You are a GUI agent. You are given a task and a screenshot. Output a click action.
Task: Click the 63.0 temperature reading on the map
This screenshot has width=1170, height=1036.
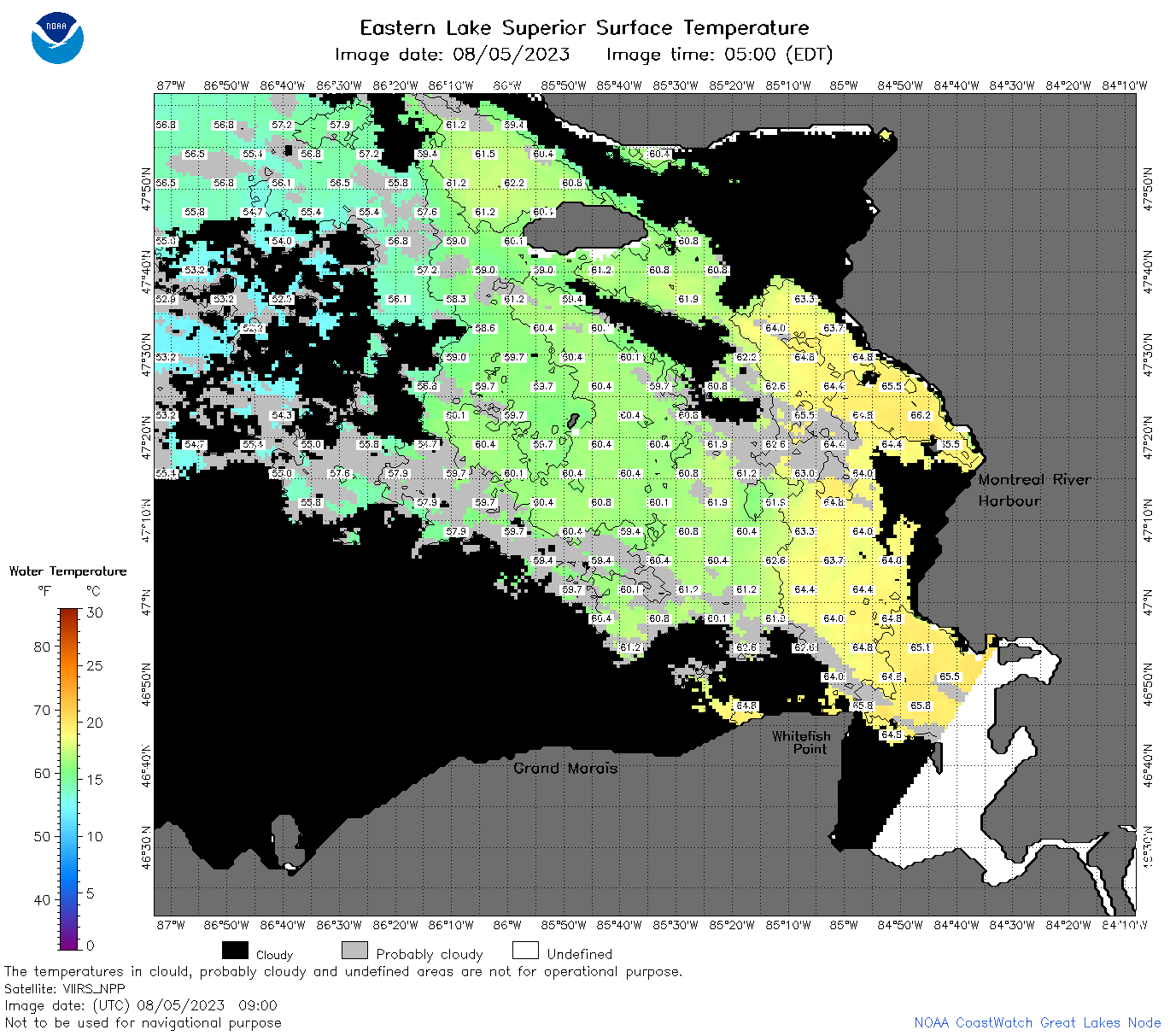click(804, 473)
